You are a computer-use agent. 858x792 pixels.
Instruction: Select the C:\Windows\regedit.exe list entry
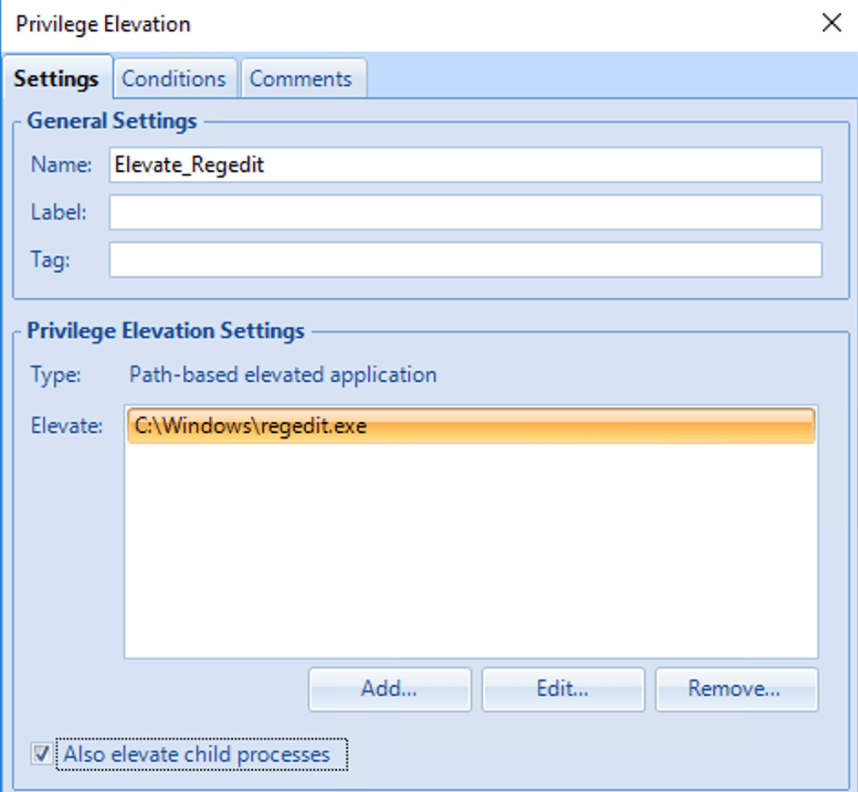coord(470,427)
